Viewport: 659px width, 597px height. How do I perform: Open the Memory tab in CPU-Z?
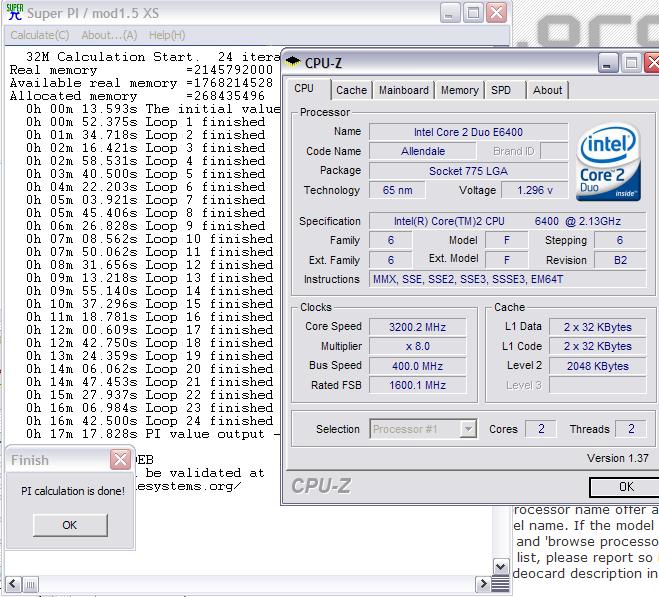pos(459,90)
